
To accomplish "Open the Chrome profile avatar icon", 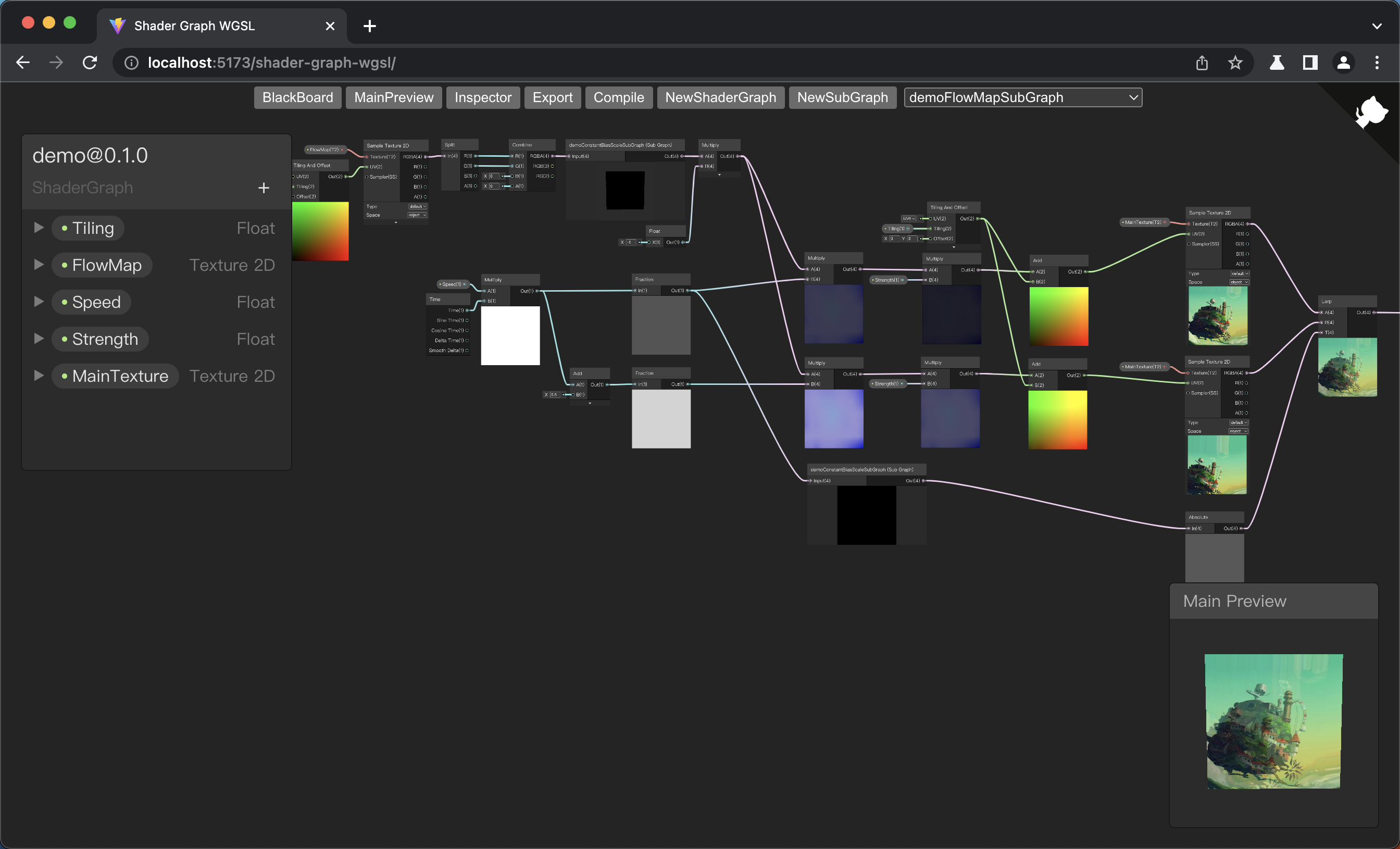I will (x=1344, y=63).
